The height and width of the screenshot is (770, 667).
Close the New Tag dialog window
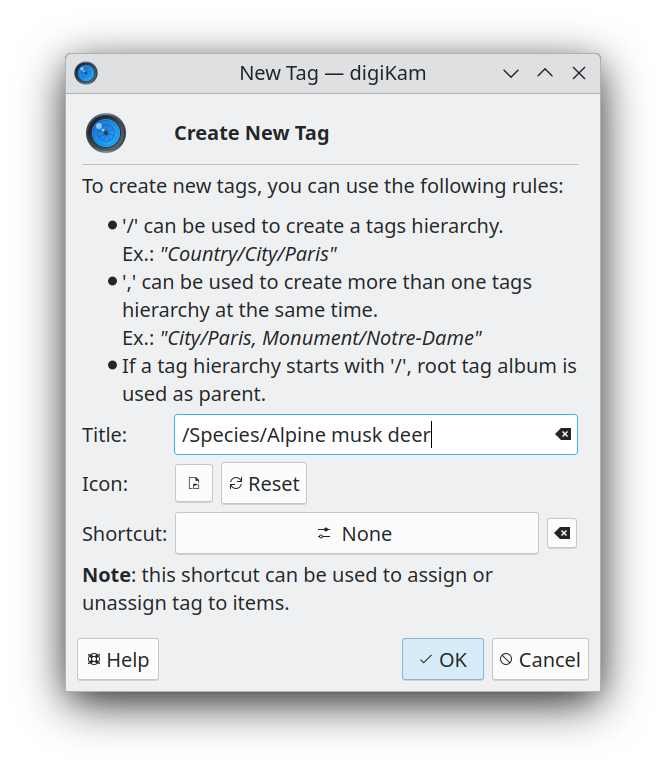point(579,73)
